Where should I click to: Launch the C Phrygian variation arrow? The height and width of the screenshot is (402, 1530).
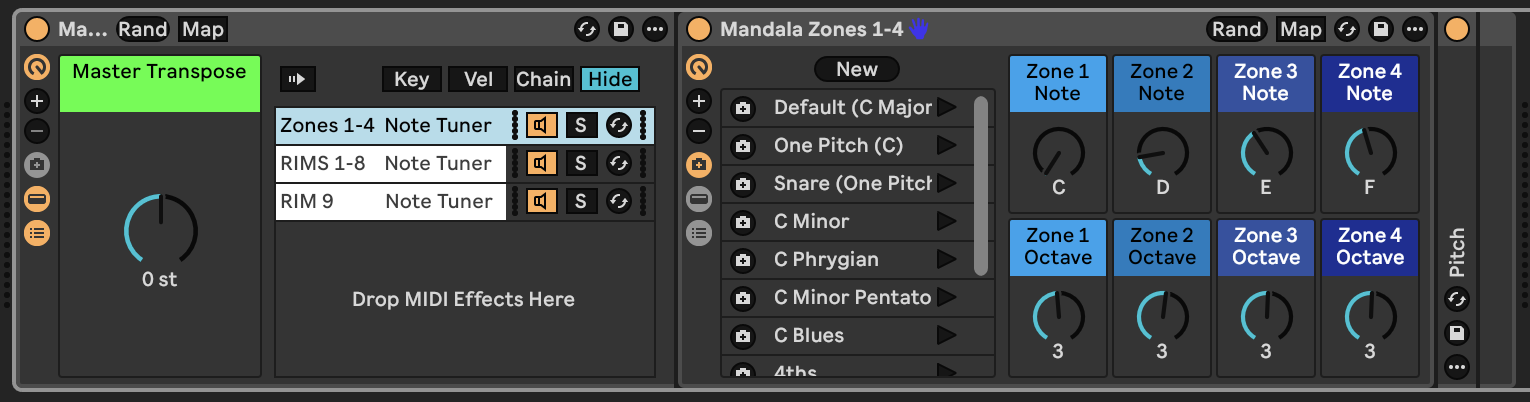pos(946,259)
